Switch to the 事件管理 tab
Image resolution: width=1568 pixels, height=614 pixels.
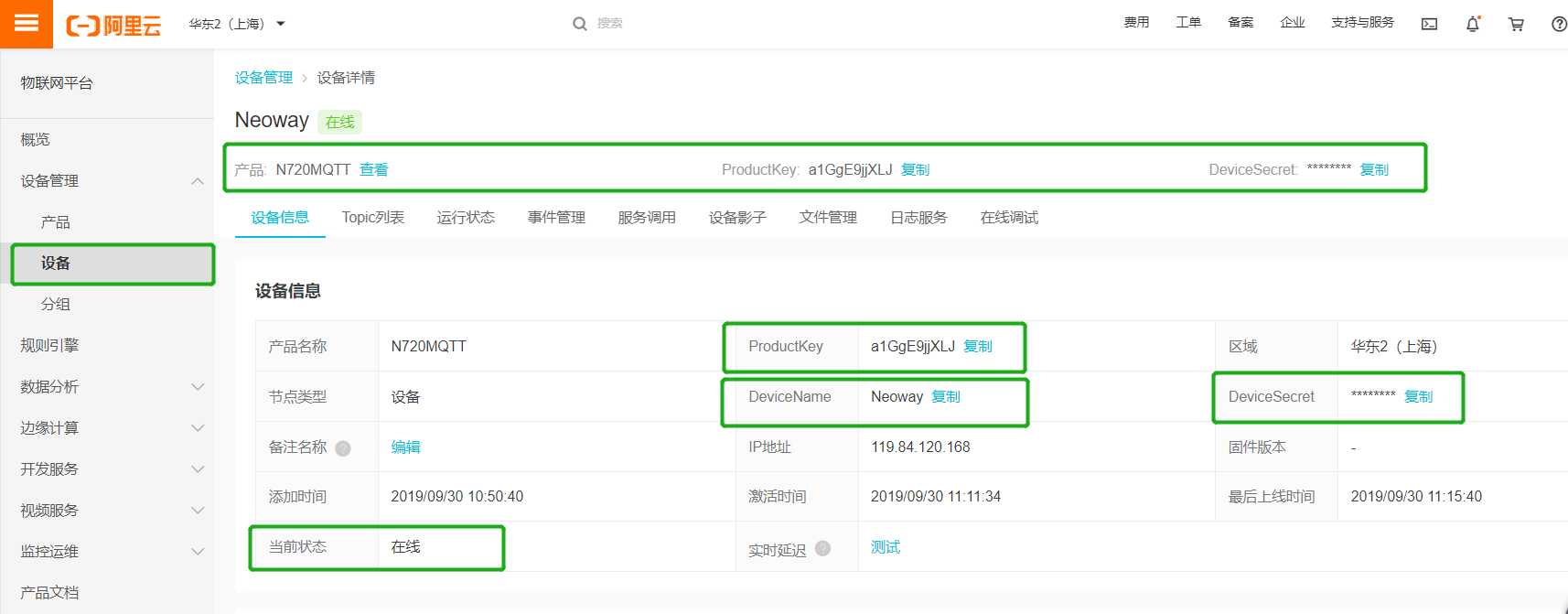coord(556,218)
